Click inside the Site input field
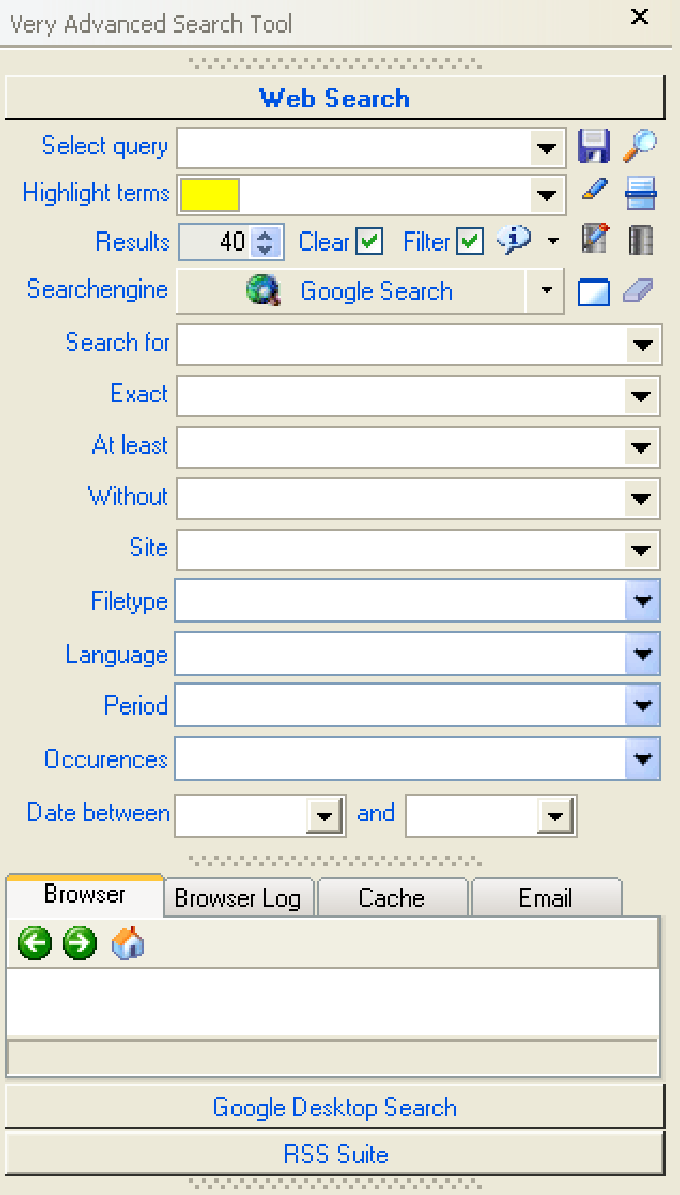Viewport: 680px width, 1195px height. click(402, 549)
